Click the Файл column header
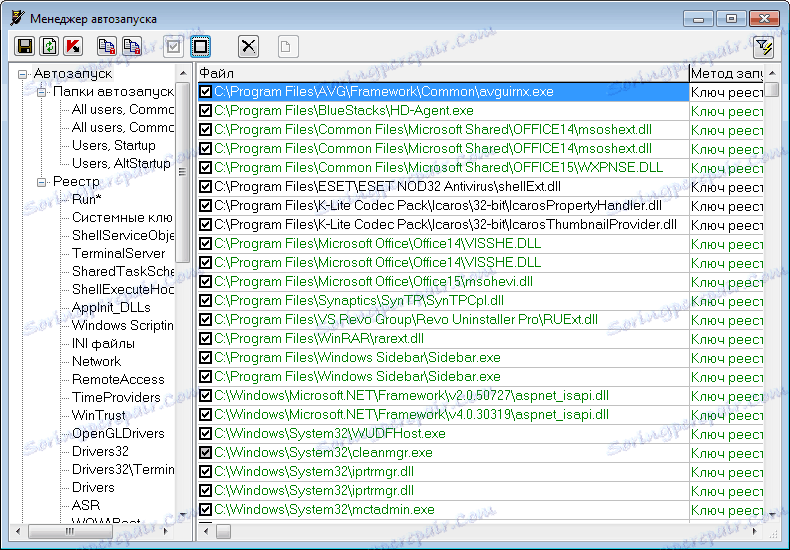790x550 pixels. point(443,74)
